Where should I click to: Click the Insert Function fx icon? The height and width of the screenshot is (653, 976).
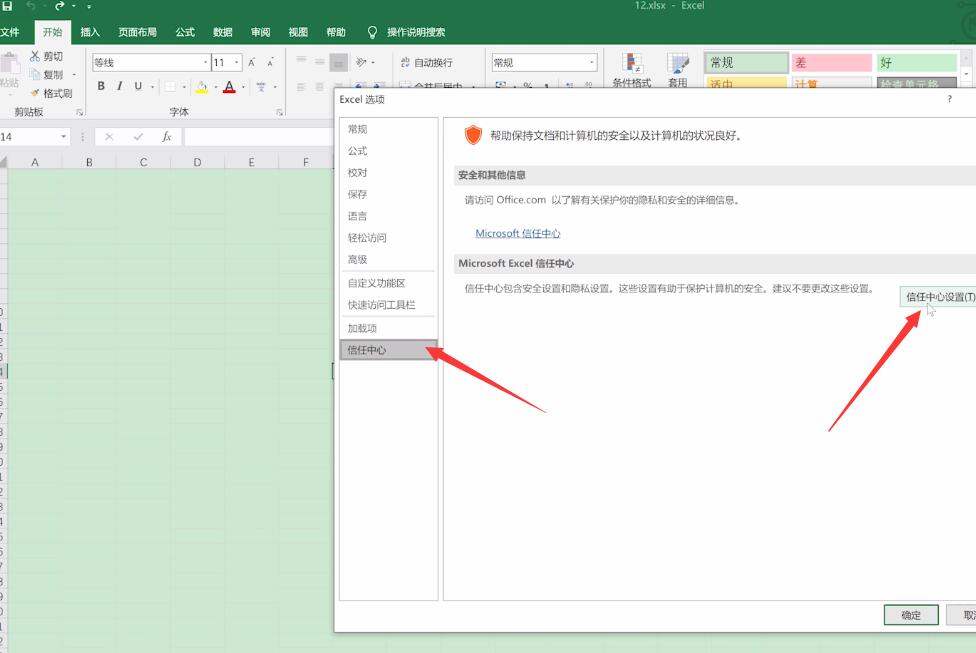[x=167, y=136]
